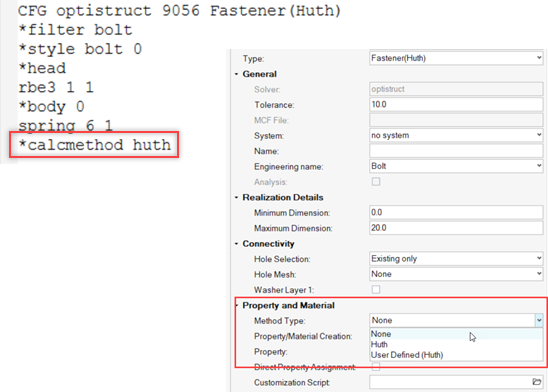Open the Engineering name dropdown showing Bolt
The height and width of the screenshot is (392, 548).
(x=456, y=166)
